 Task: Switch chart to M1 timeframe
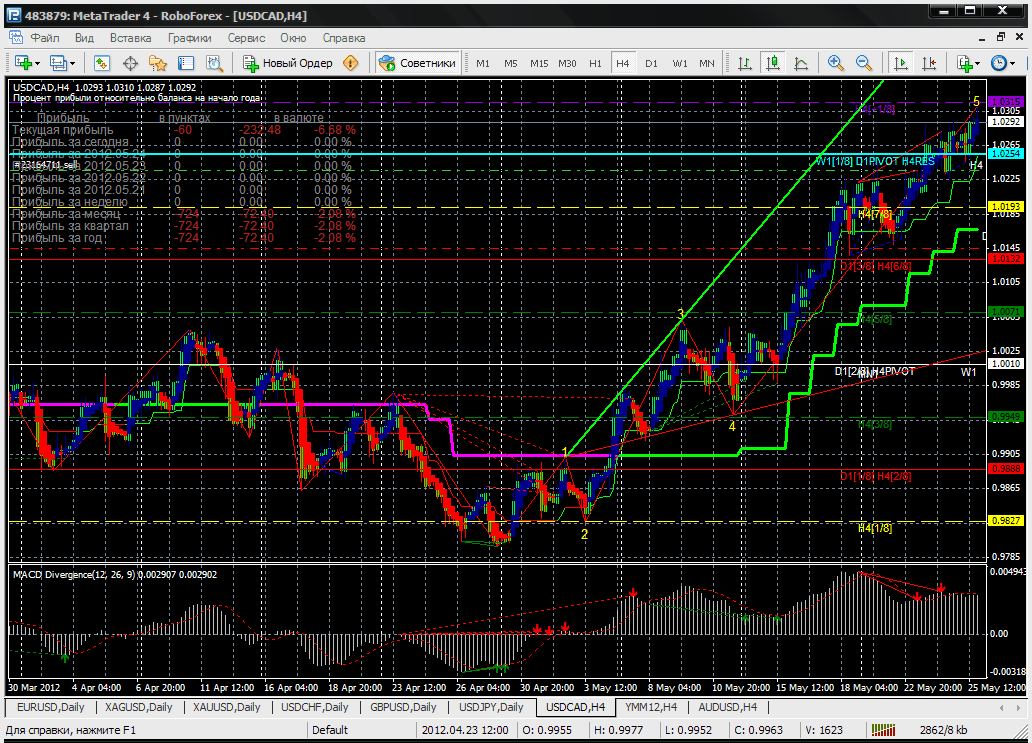[483, 64]
